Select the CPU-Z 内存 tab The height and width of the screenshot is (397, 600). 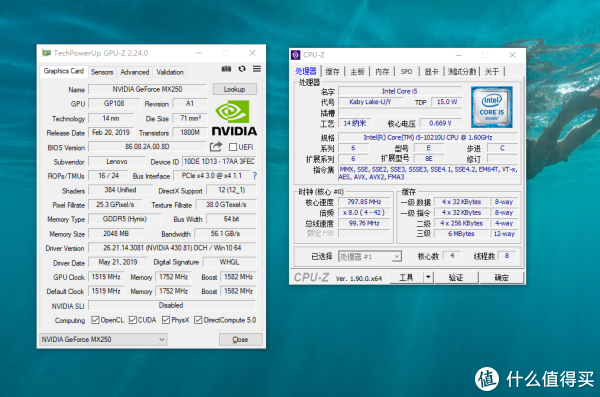click(382, 72)
